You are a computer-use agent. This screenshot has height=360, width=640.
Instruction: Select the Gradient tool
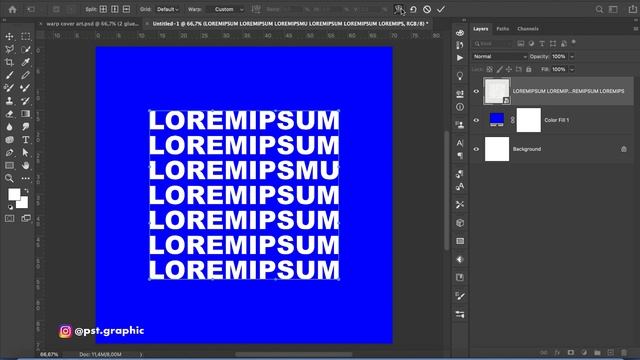click(25, 114)
